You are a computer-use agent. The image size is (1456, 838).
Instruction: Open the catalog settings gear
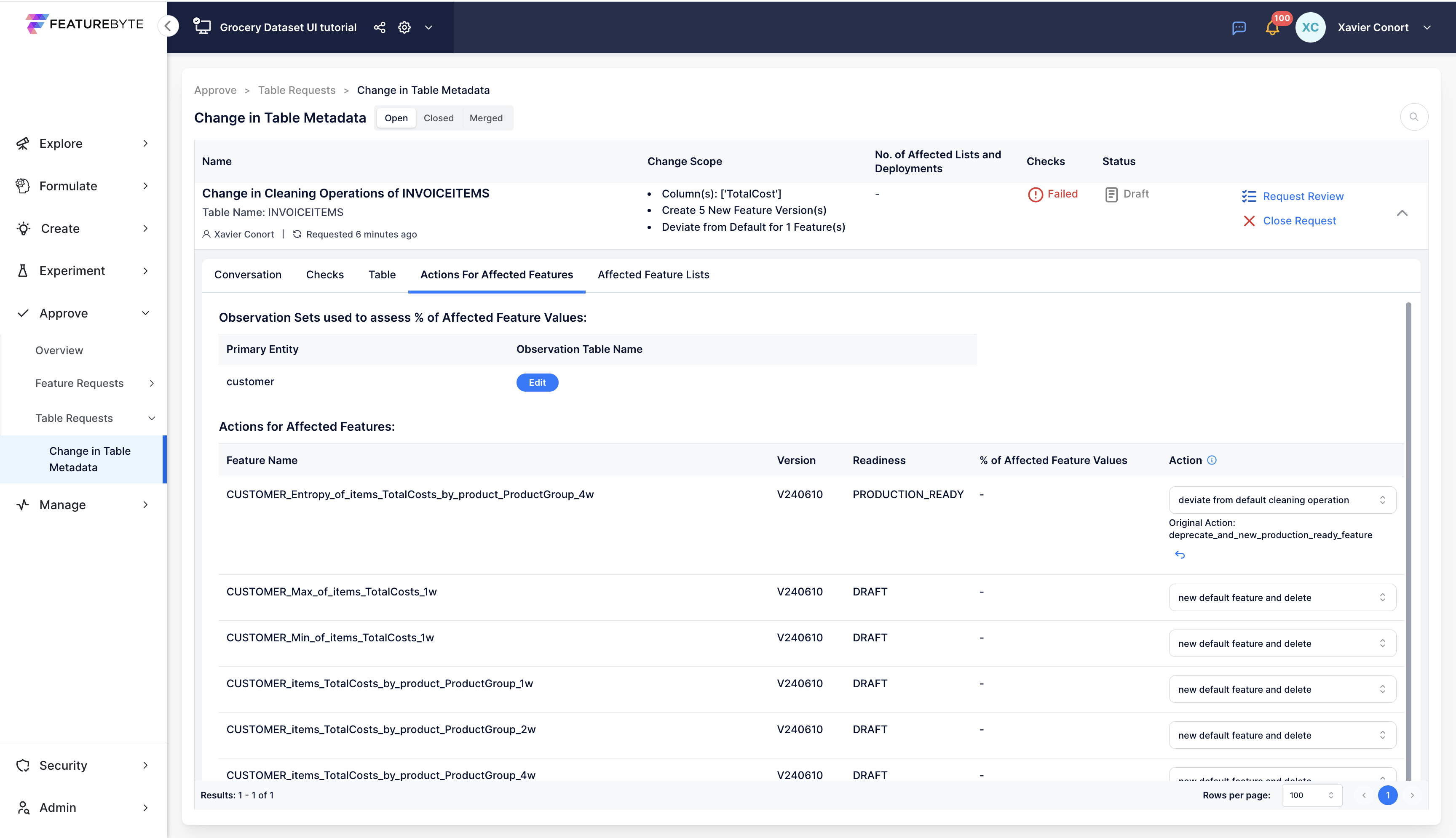(x=404, y=27)
